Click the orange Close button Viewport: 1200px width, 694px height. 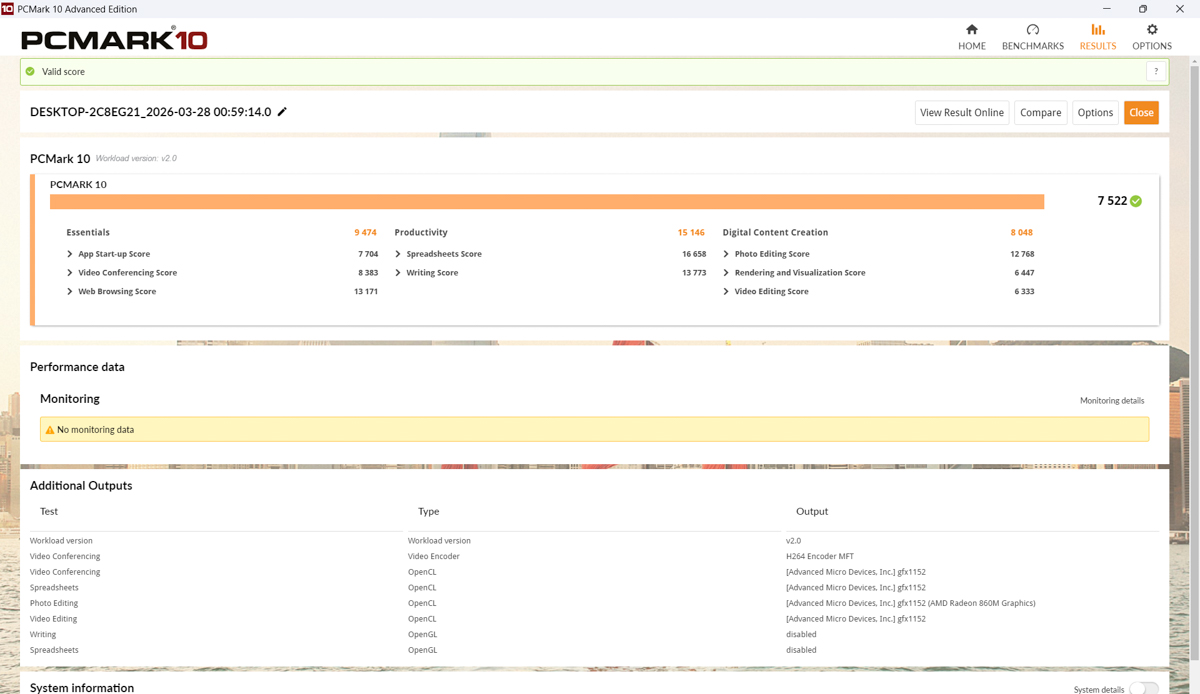click(1141, 113)
